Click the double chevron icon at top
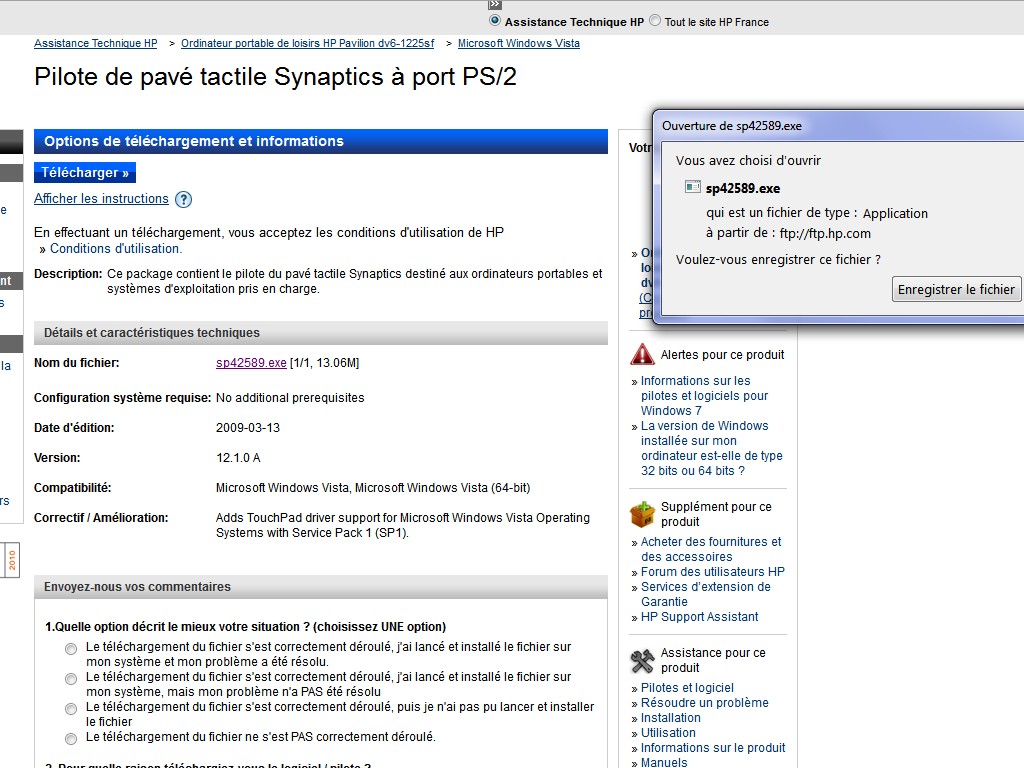The height and width of the screenshot is (768, 1024). [494, 5]
